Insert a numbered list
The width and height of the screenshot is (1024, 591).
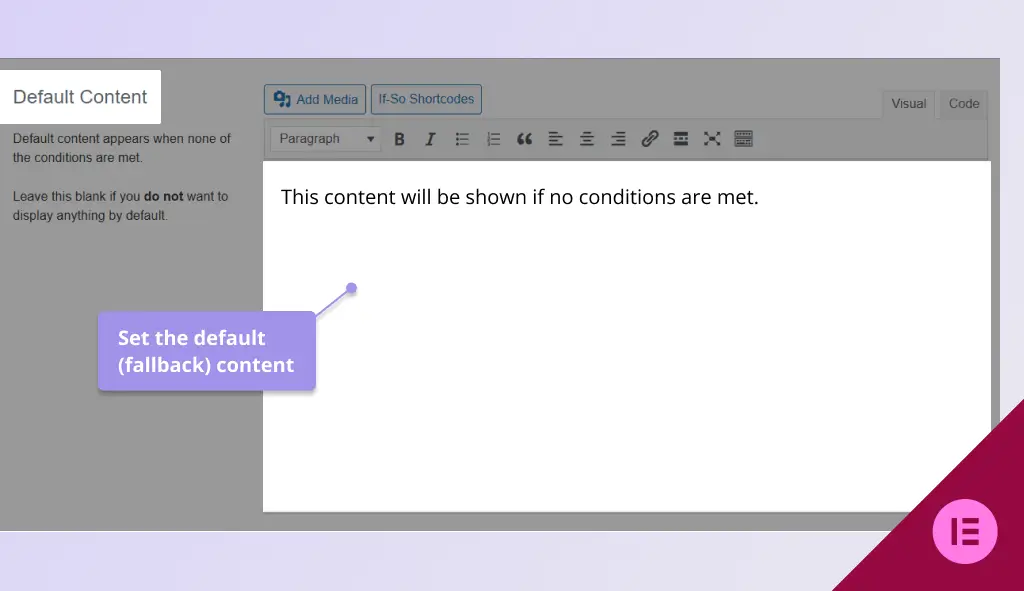point(493,138)
